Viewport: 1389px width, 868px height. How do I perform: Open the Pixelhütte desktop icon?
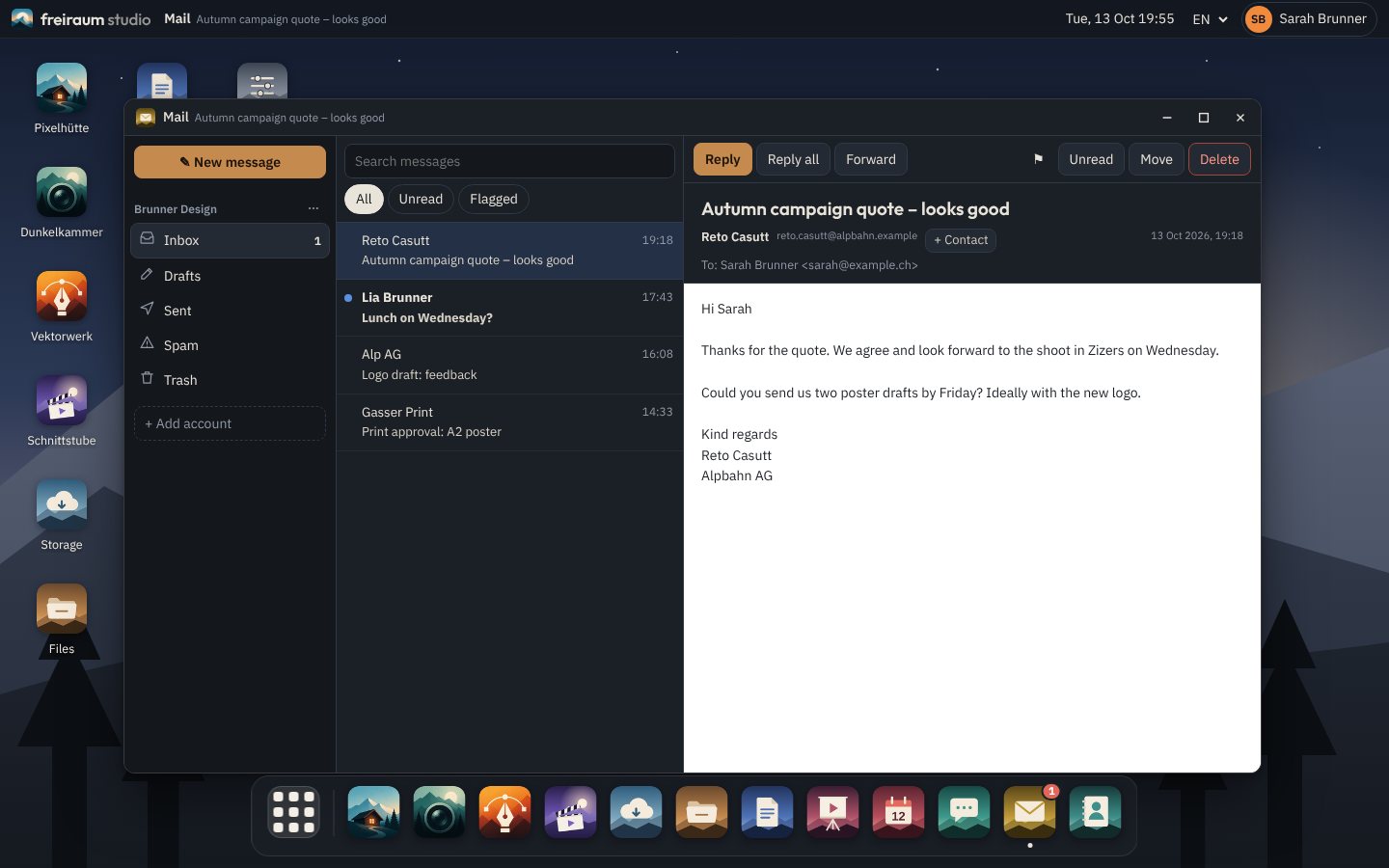(62, 98)
